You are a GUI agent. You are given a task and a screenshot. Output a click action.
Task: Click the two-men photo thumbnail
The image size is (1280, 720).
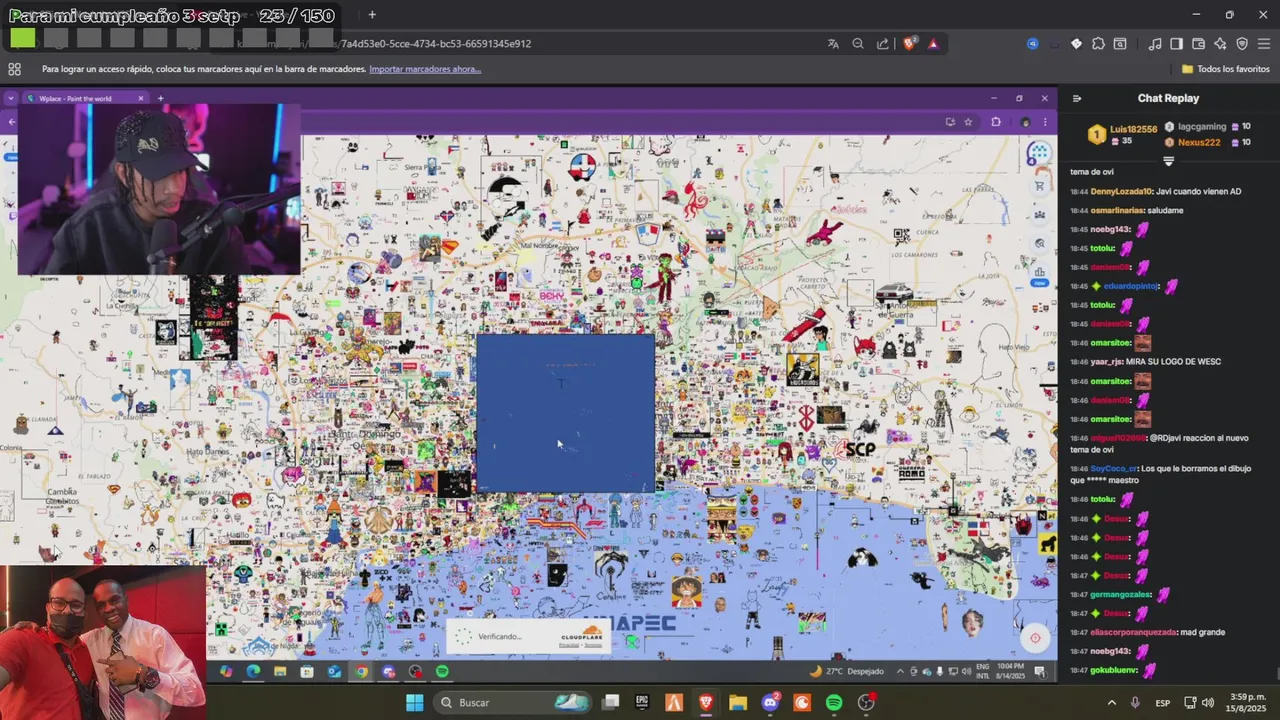coord(103,643)
